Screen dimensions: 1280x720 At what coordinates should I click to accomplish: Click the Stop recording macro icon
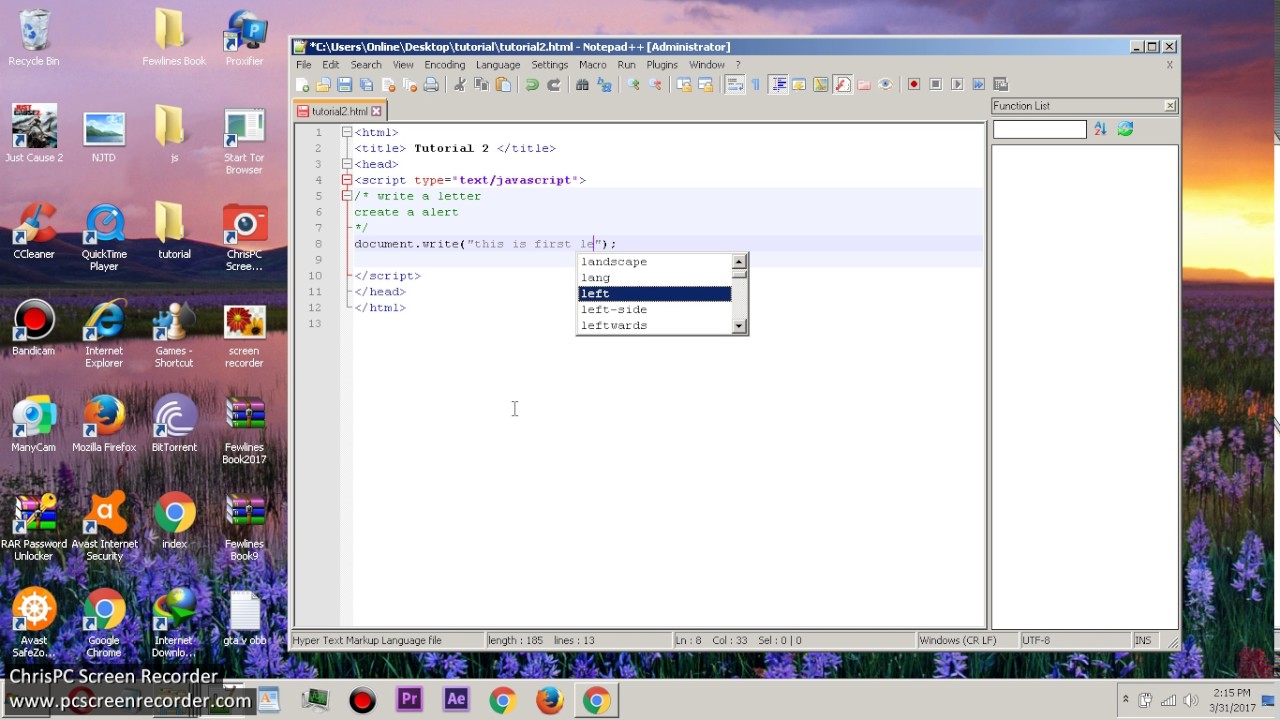point(935,85)
